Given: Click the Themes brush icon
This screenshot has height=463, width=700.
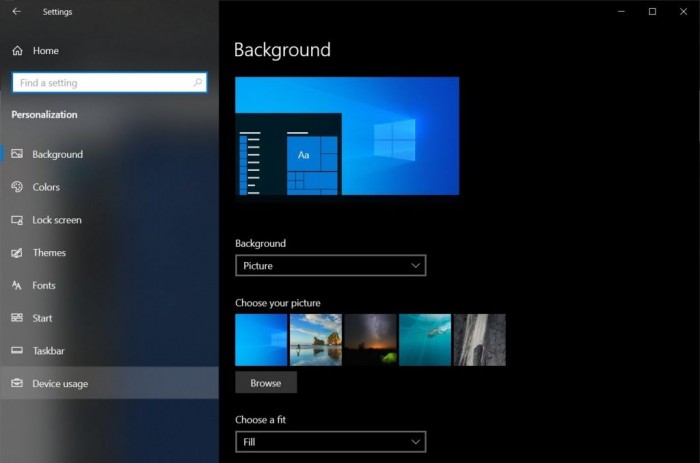Looking at the screenshot, I should tap(17, 253).
